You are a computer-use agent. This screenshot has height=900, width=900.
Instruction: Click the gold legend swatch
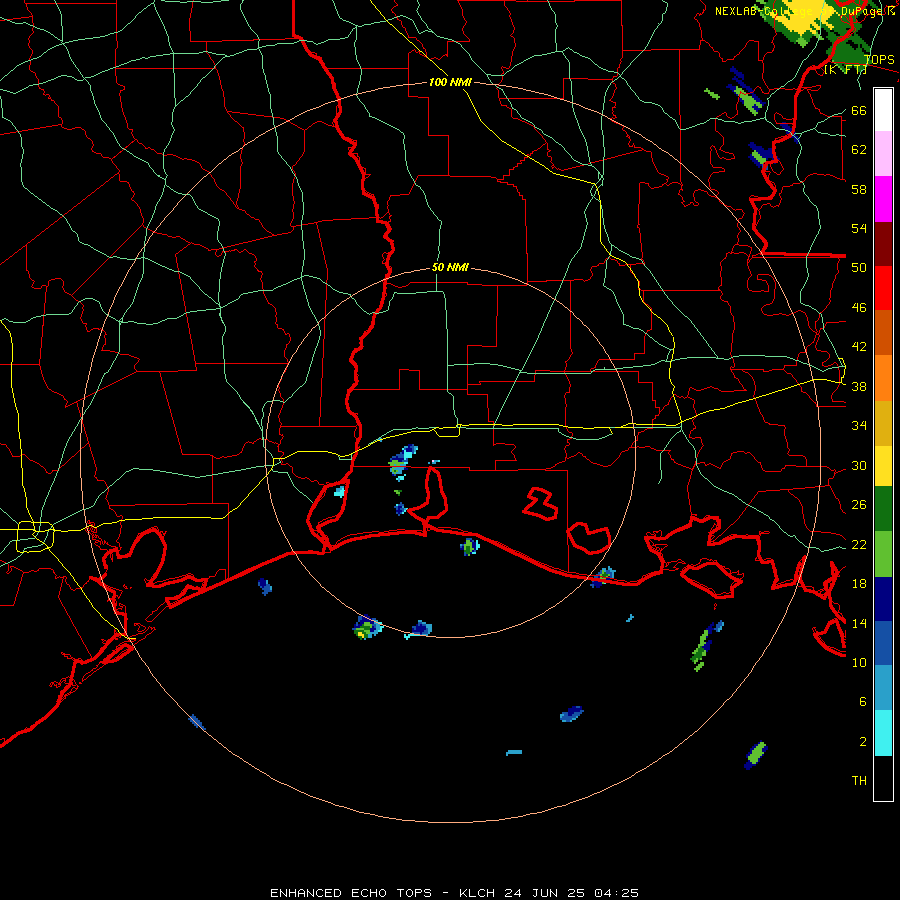click(883, 424)
